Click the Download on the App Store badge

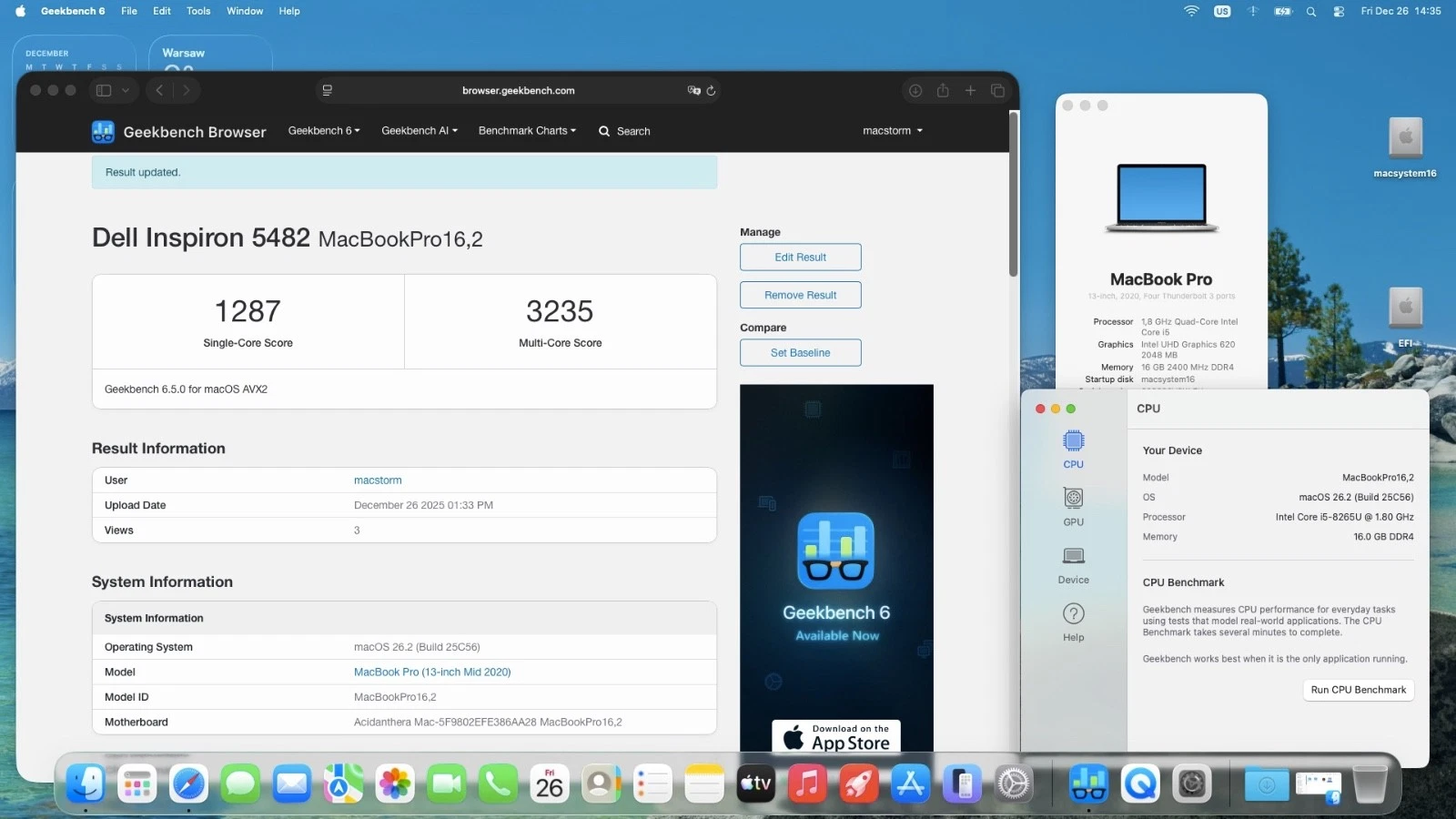point(836,736)
